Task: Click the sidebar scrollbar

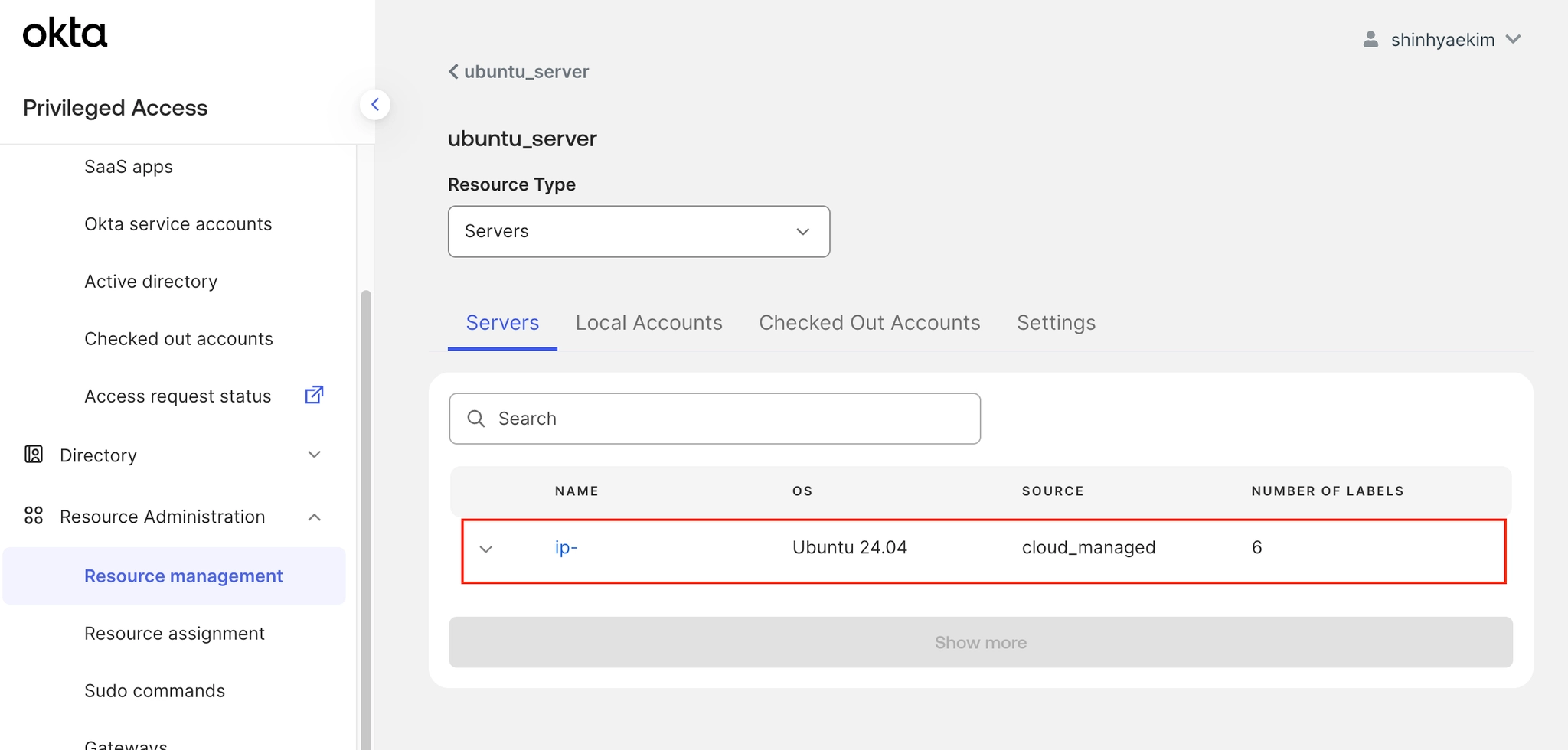Action: click(x=366, y=520)
